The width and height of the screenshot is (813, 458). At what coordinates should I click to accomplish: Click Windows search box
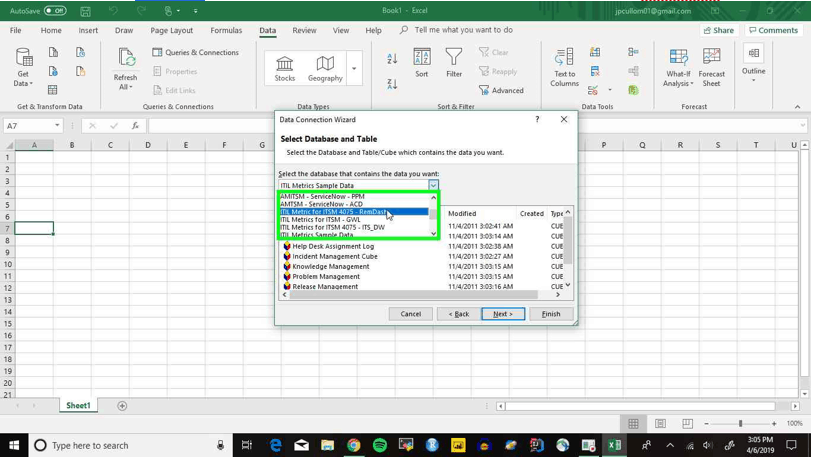click(130, 445)
